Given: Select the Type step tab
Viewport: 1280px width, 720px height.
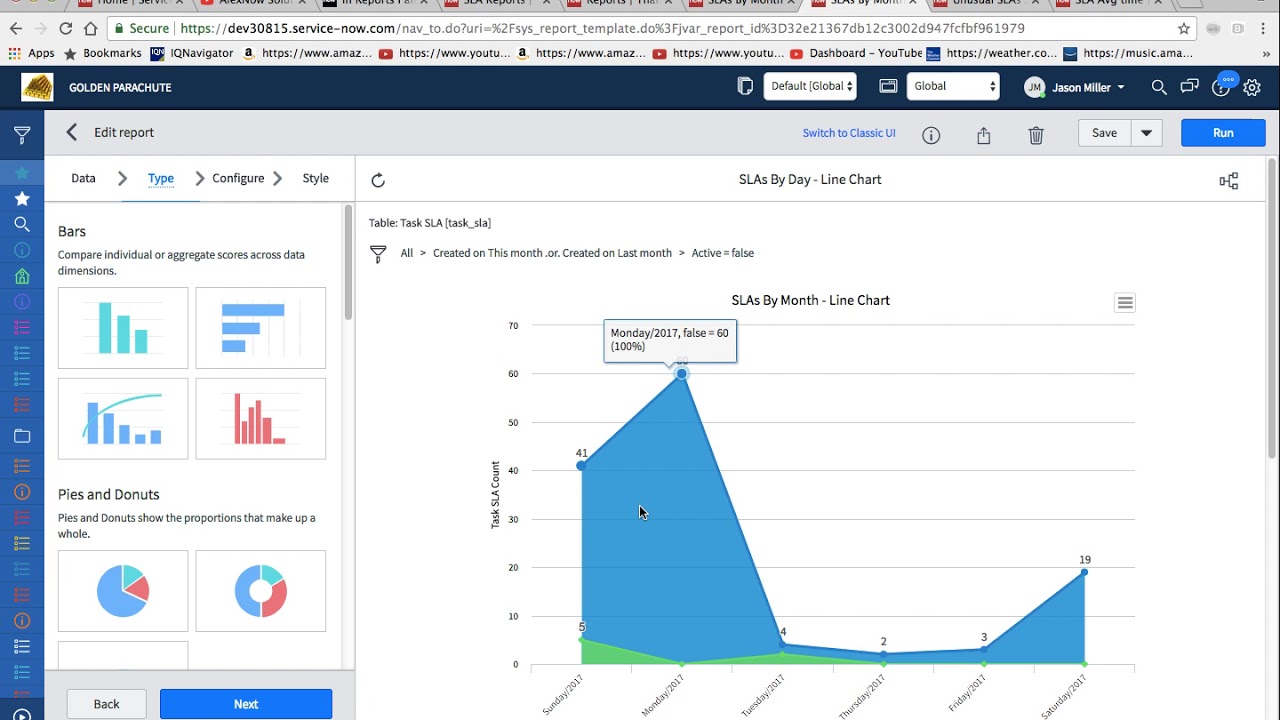Looking at the screenshot, I should 161,178.
